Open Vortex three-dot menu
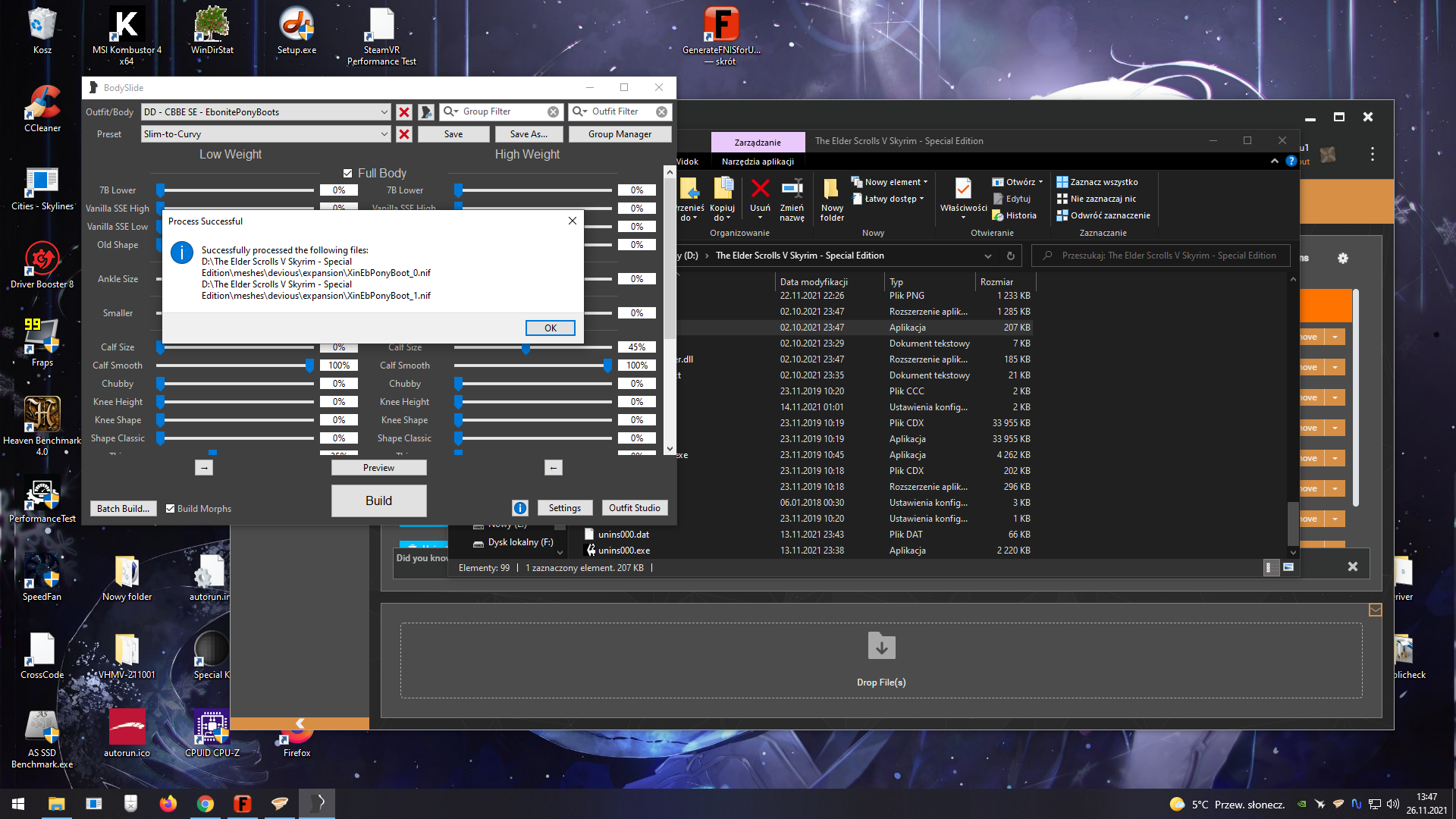Screen dimensions: 1456x819 (x=1372, y=154)
